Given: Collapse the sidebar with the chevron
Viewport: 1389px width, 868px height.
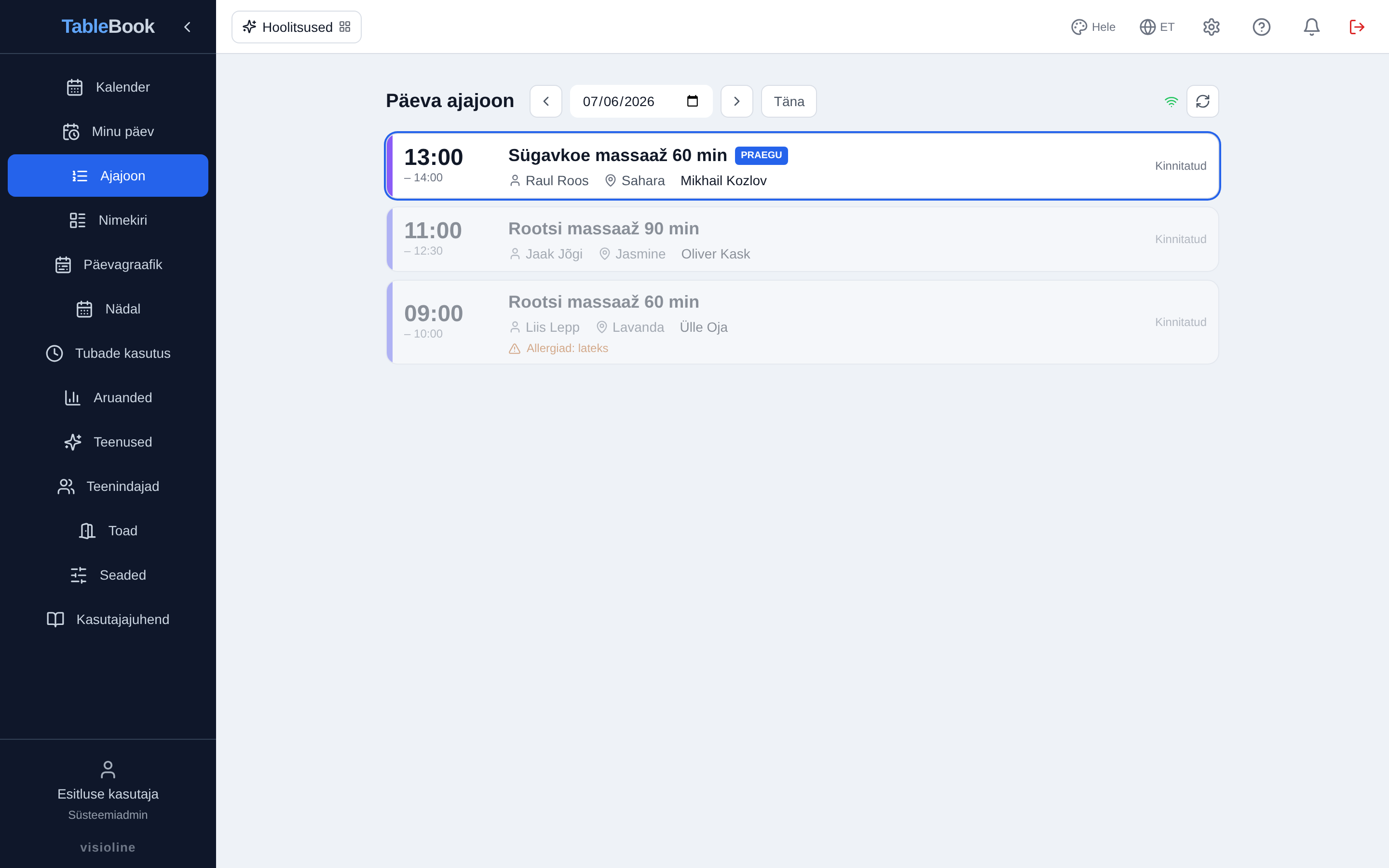Looking at the screenshot, I should tap(187, 27).
